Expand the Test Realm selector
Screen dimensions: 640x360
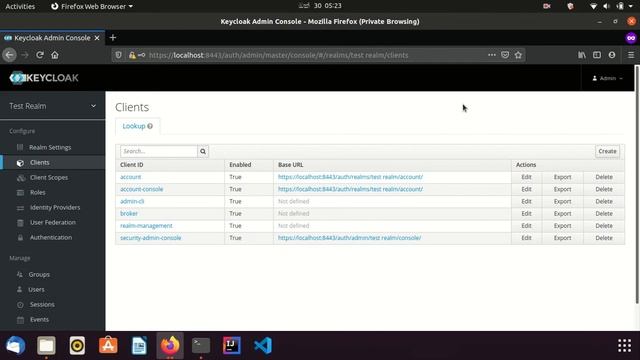[x=52, y=106]
